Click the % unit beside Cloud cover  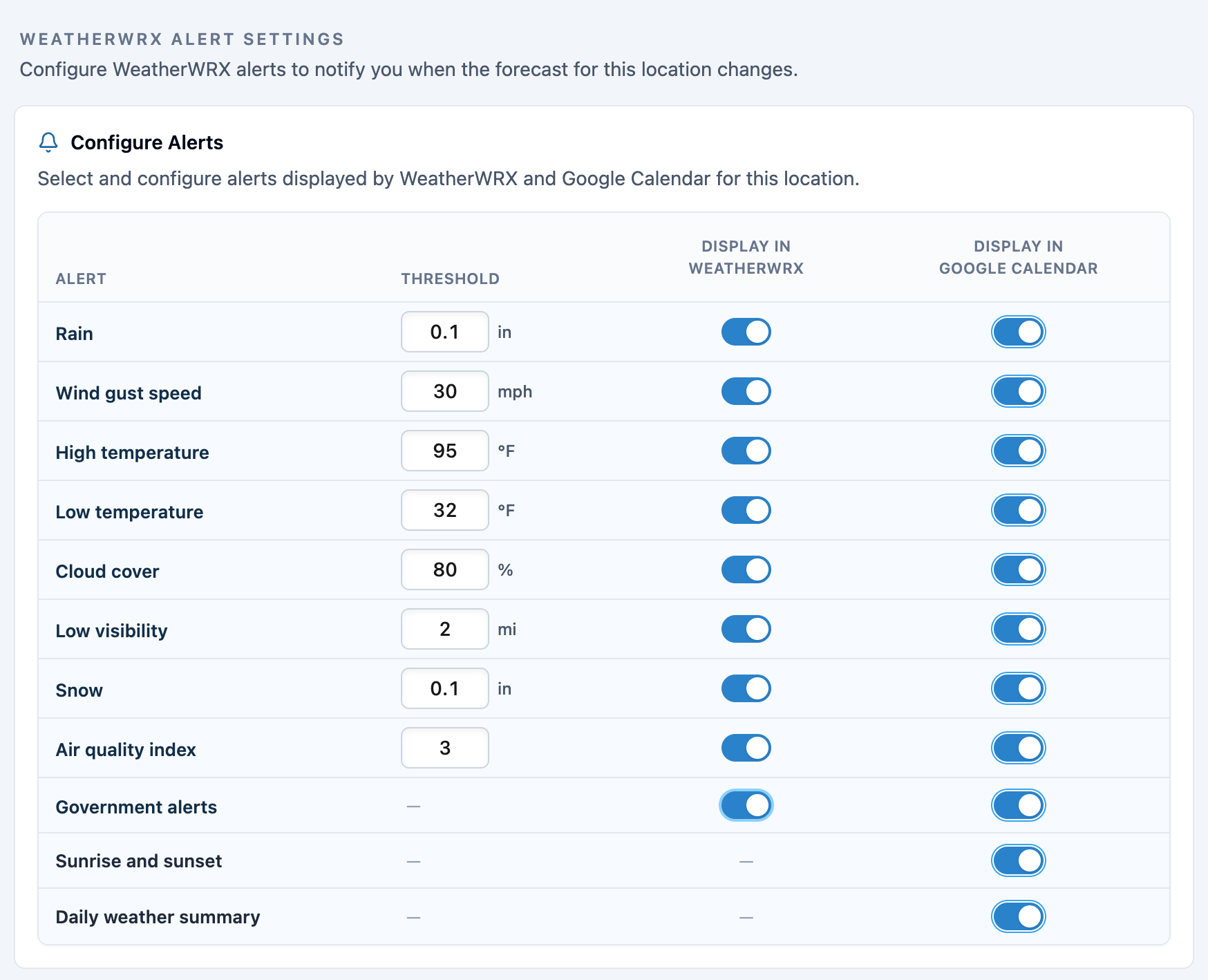[x=505, y=570]
